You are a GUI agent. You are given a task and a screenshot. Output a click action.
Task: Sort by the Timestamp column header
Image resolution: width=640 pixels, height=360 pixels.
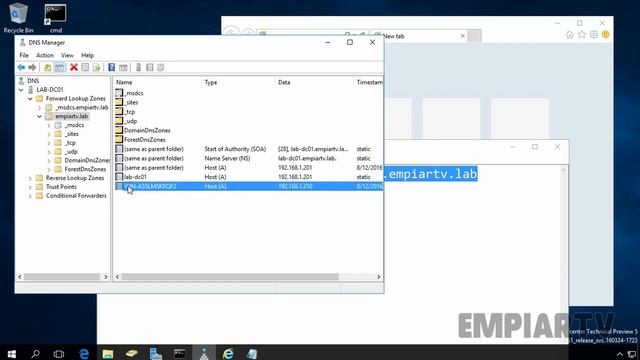(369, 82)
